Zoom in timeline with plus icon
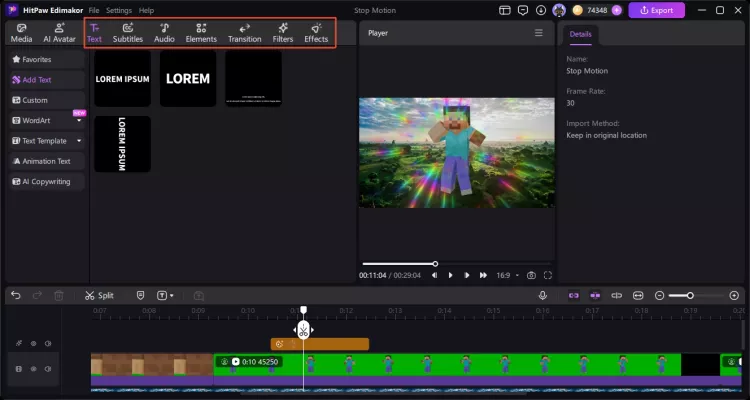Viewport: 750px width, 400px height. pos(734,296)
